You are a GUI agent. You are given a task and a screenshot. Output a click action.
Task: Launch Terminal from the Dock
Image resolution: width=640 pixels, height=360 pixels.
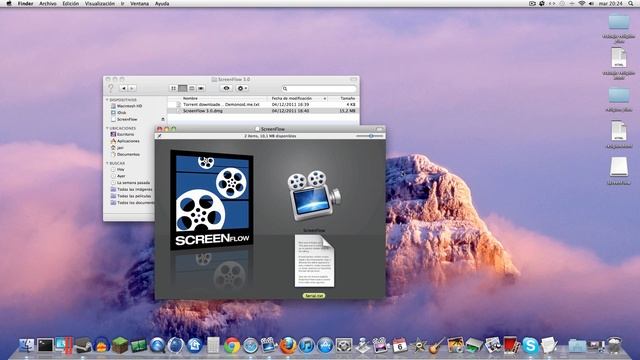(45, 345)
